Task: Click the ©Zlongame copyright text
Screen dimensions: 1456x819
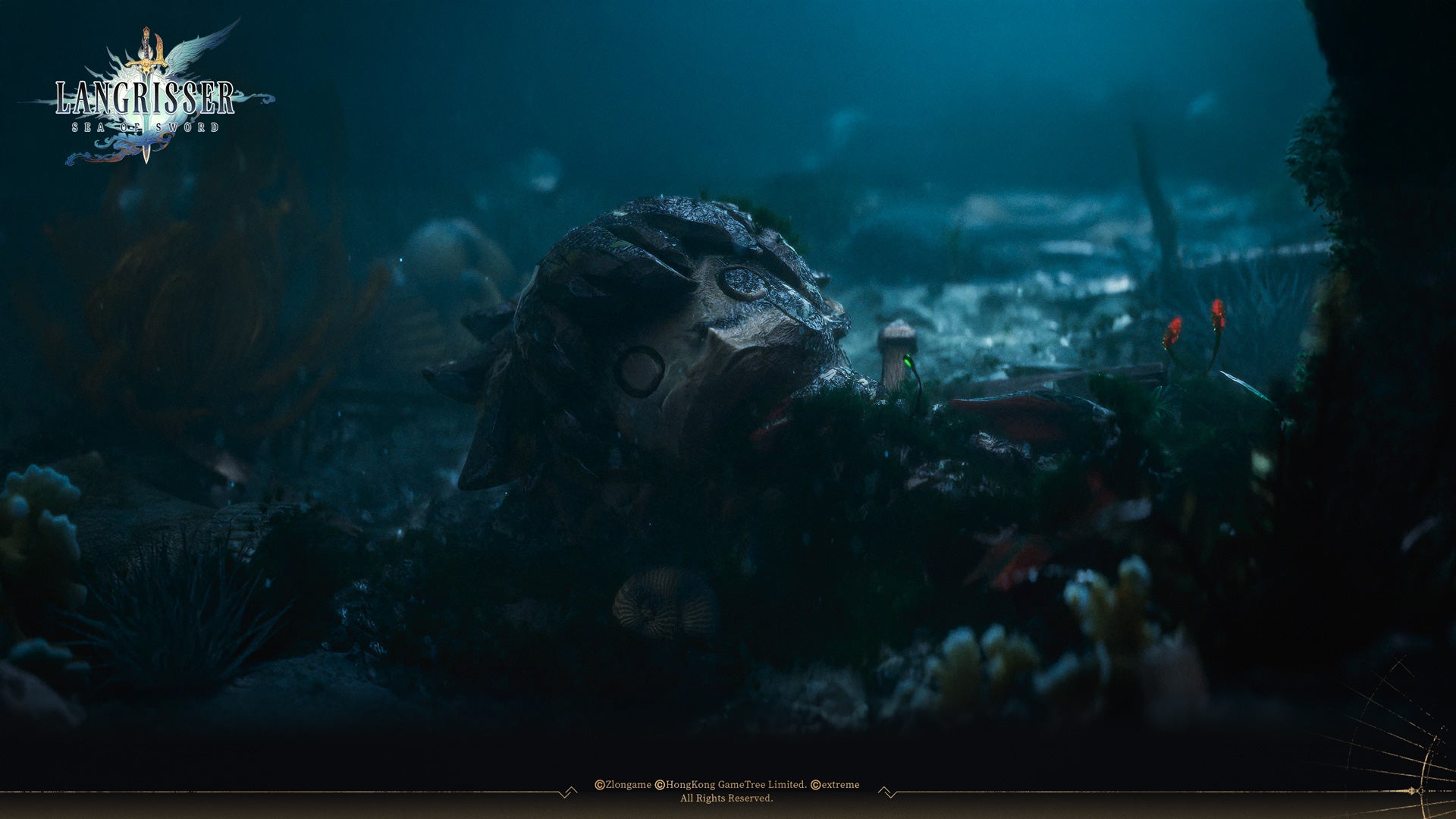Action: click(623, 785)
